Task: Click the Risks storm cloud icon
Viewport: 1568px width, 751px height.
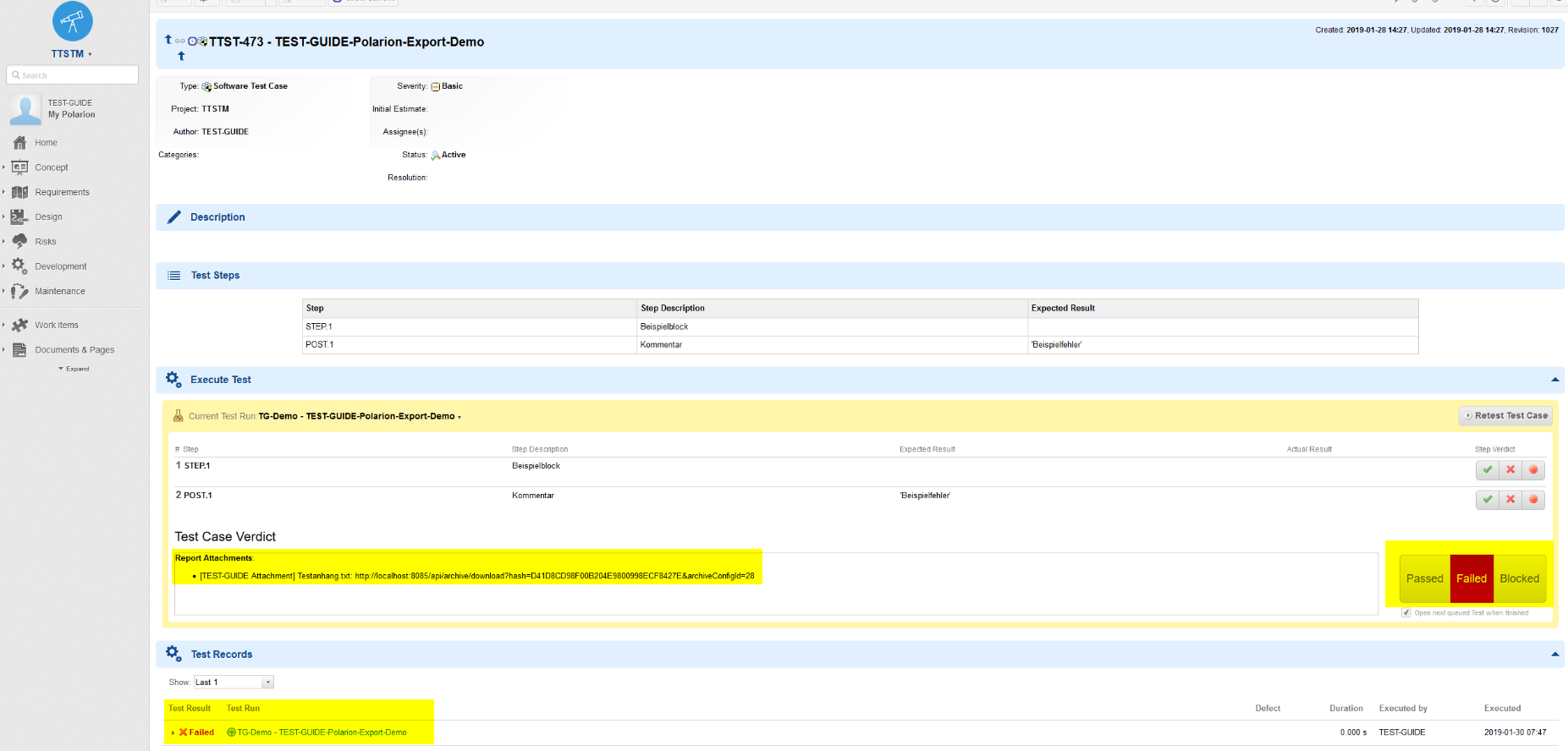Action: 19,242
